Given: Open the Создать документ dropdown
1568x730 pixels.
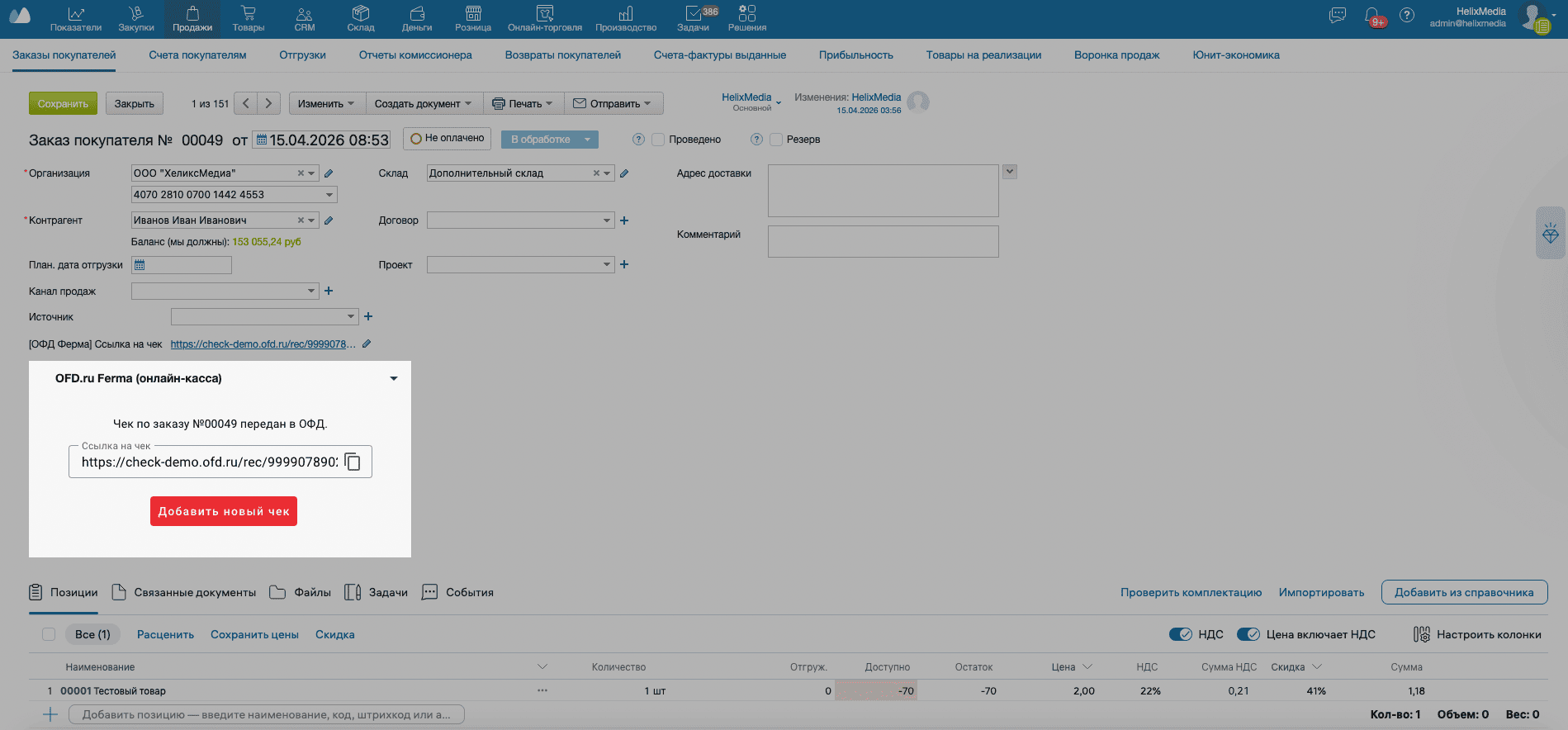Looking at the screenshot, I should coord(424,103).
